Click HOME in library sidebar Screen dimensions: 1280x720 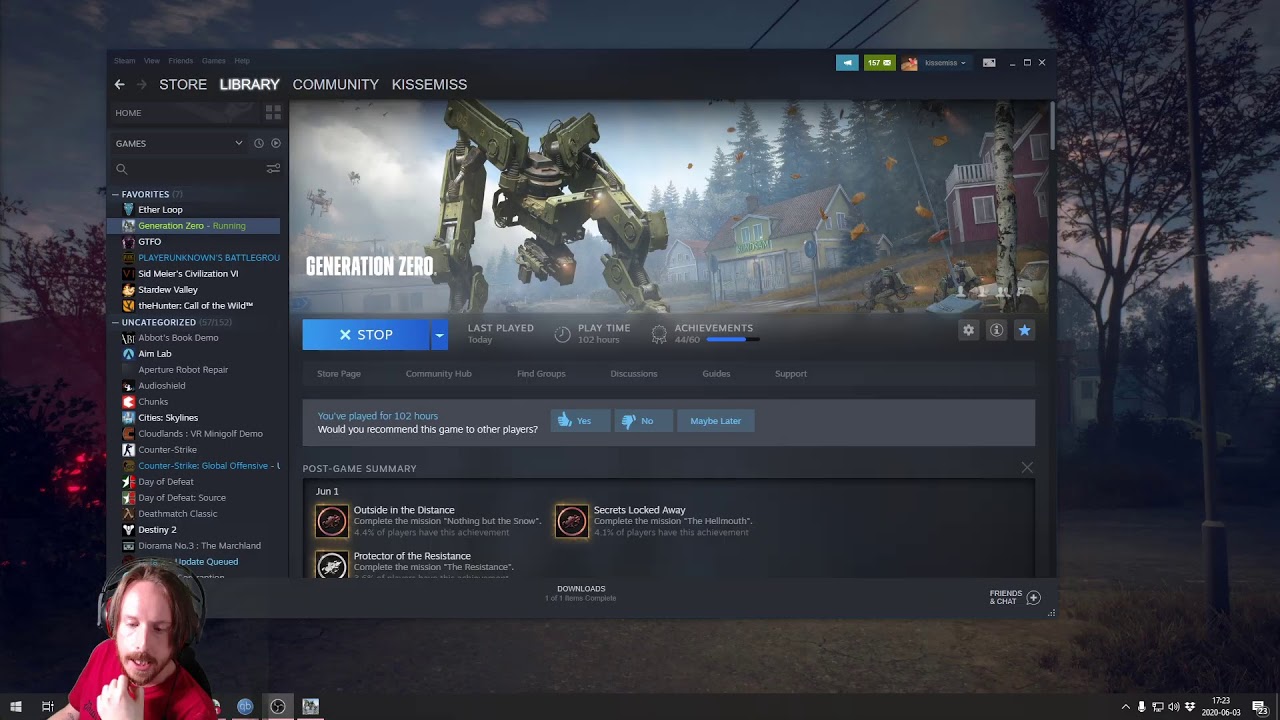point(128,113)
